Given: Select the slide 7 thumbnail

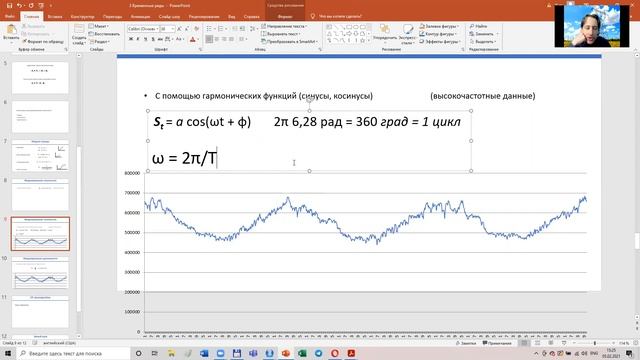Looking at the screenshot, I should coord(40,156).
